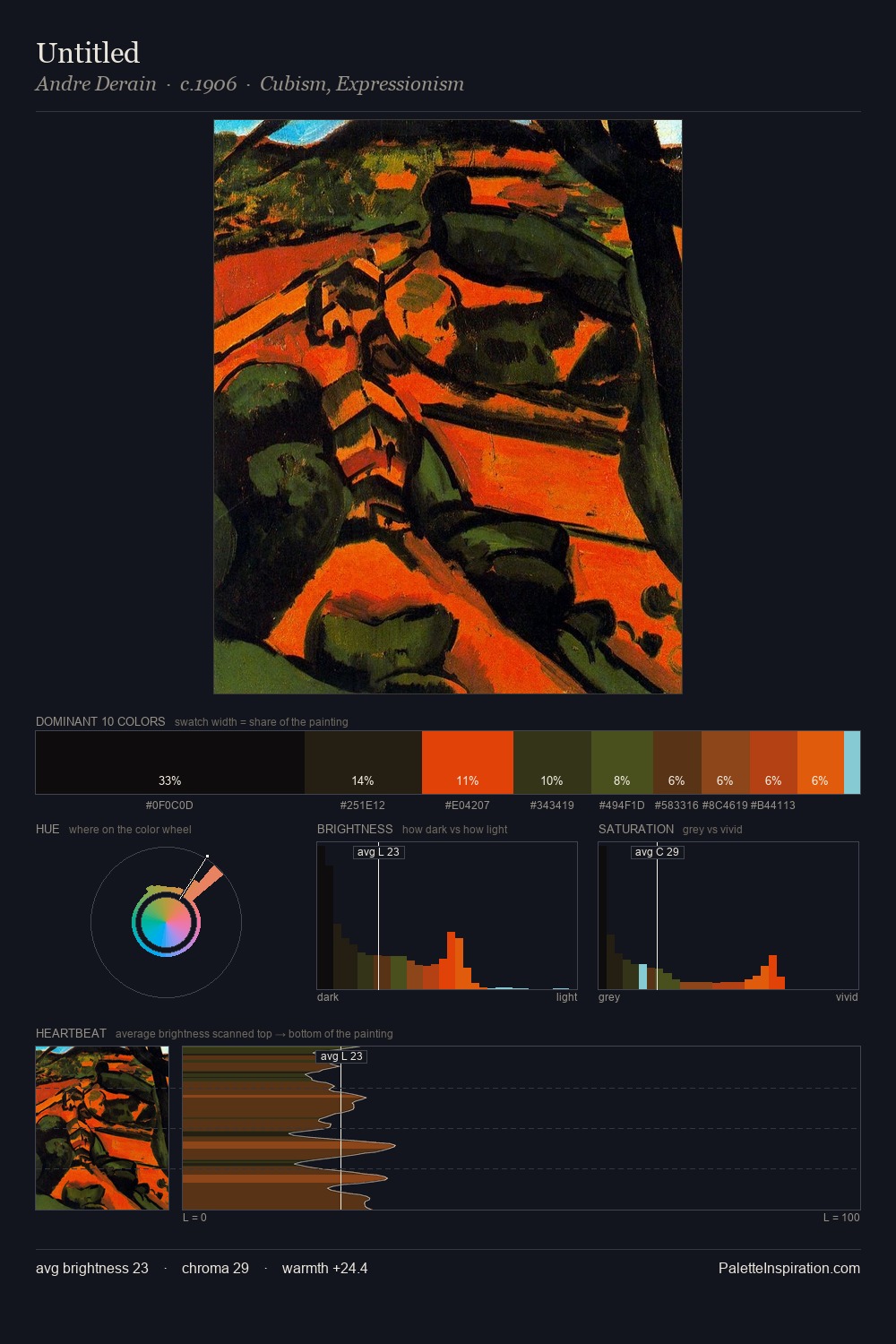Select the rust #8C4619 6% swatch

[x=726, y=762]
